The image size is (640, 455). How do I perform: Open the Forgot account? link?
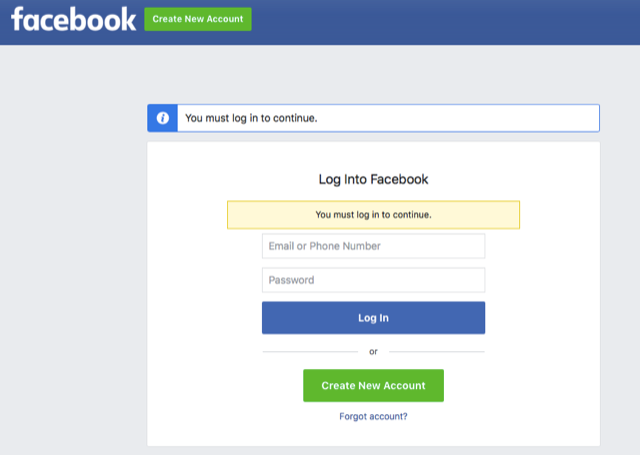[373, 416]
